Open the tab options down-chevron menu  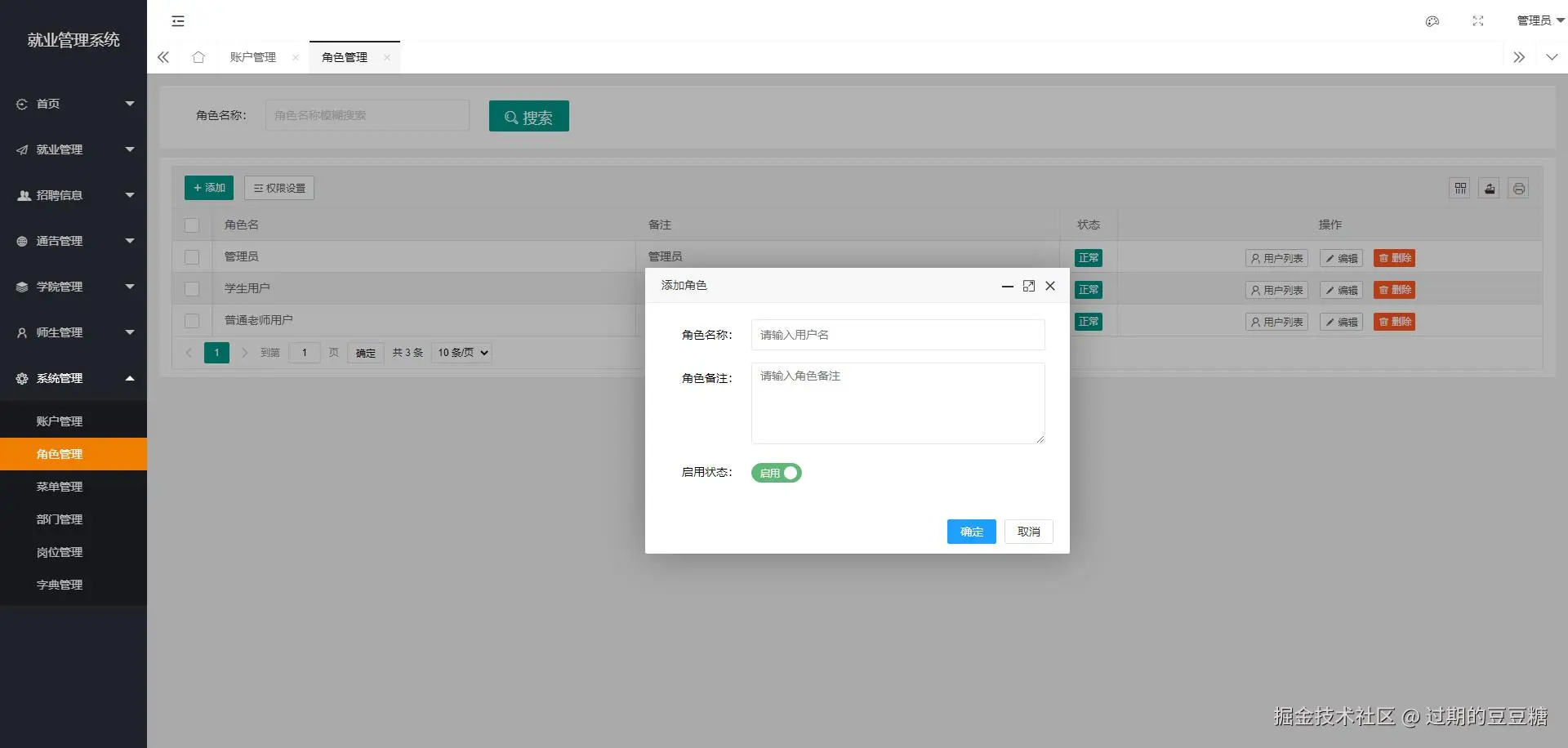click(1552, 57)
